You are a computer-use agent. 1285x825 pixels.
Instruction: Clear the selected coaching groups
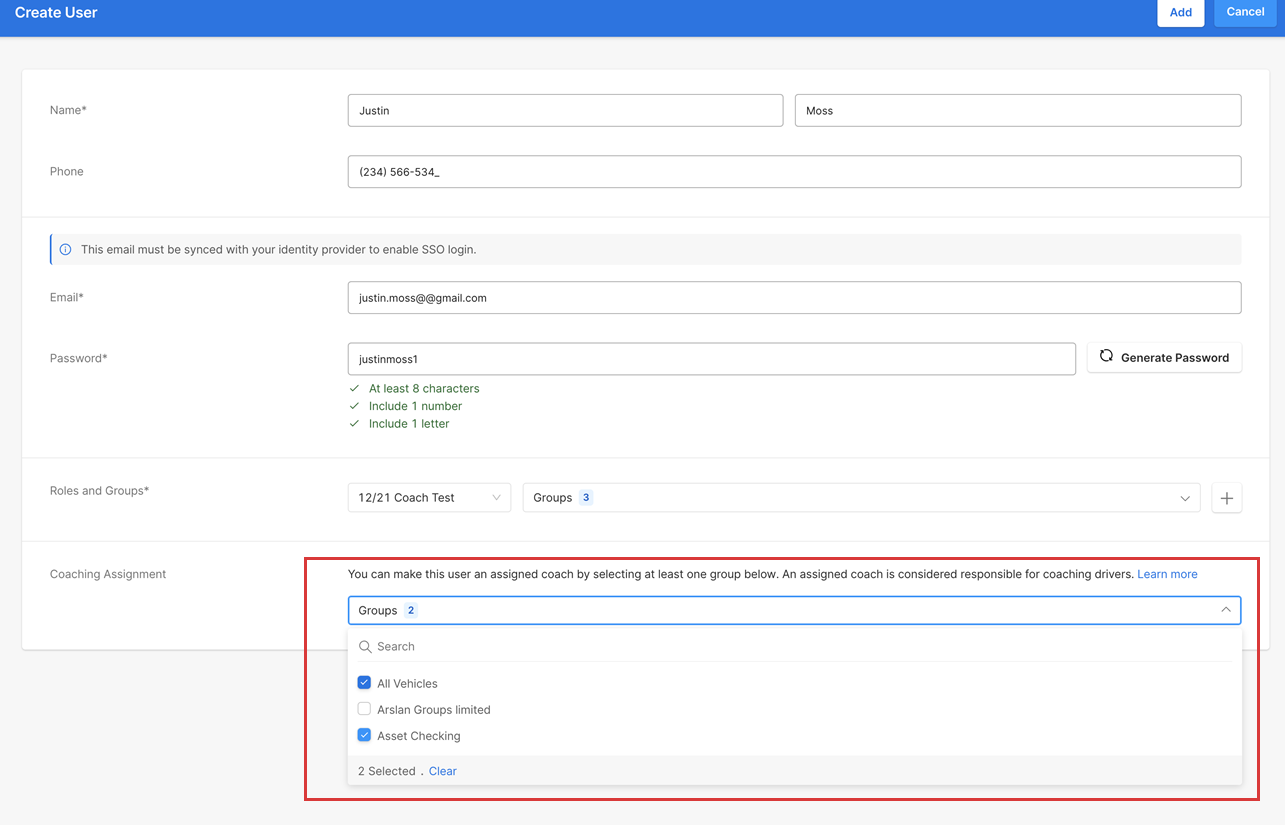(442, 771)
